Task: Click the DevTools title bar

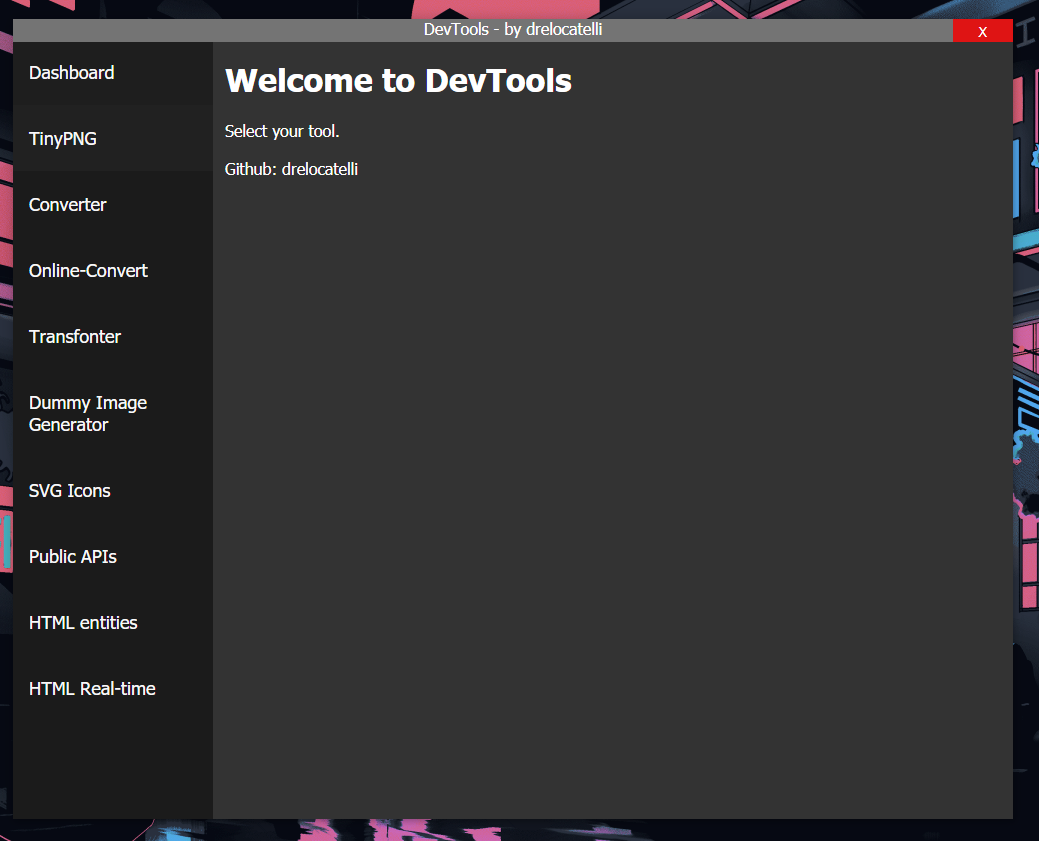Action: coord(510,30)
